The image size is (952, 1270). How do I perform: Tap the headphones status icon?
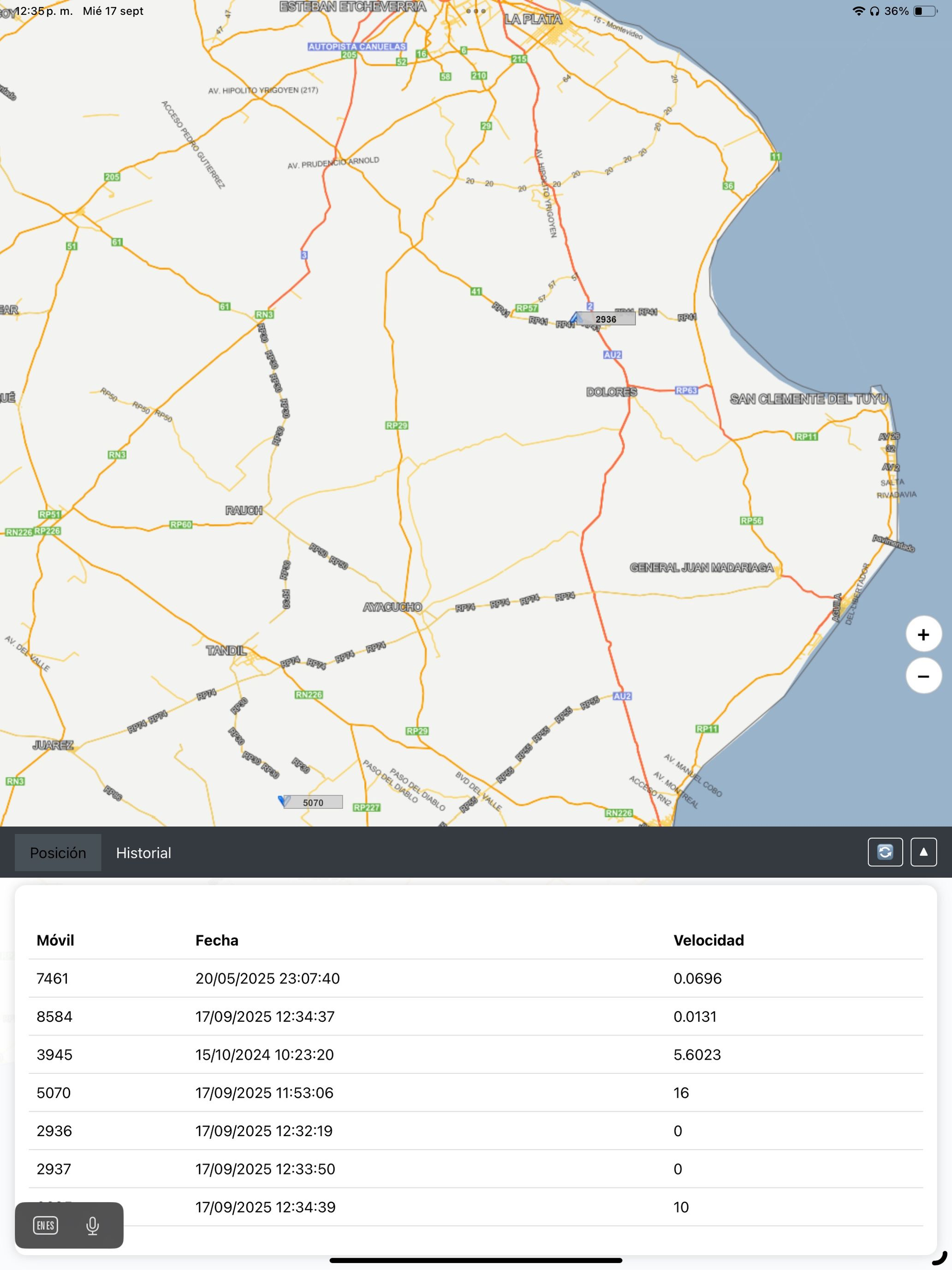pos(874,11)
